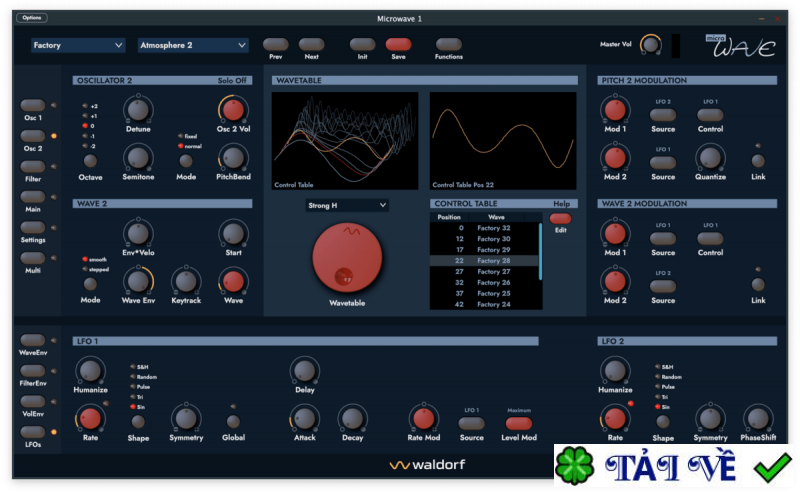Click the Control Table Pos 22 waveform display
Screen dimensions: 800x493
[503, 141]
